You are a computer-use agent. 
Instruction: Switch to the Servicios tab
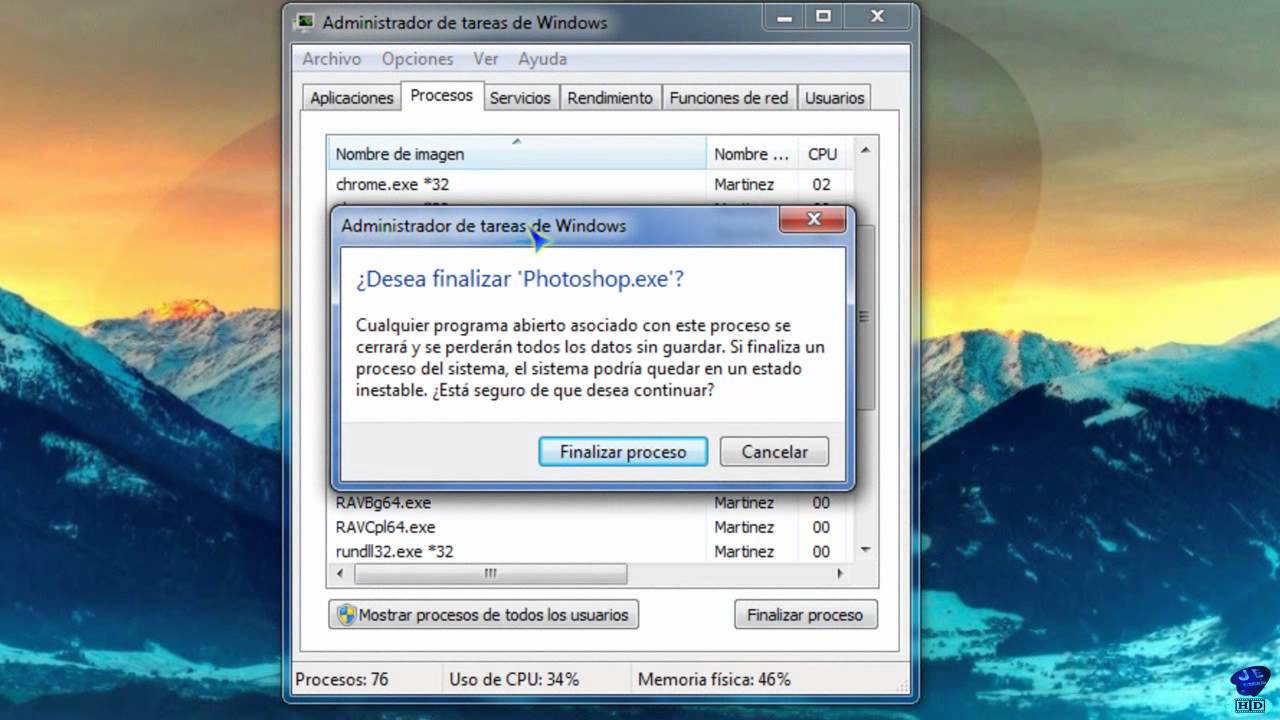point(520,98)
